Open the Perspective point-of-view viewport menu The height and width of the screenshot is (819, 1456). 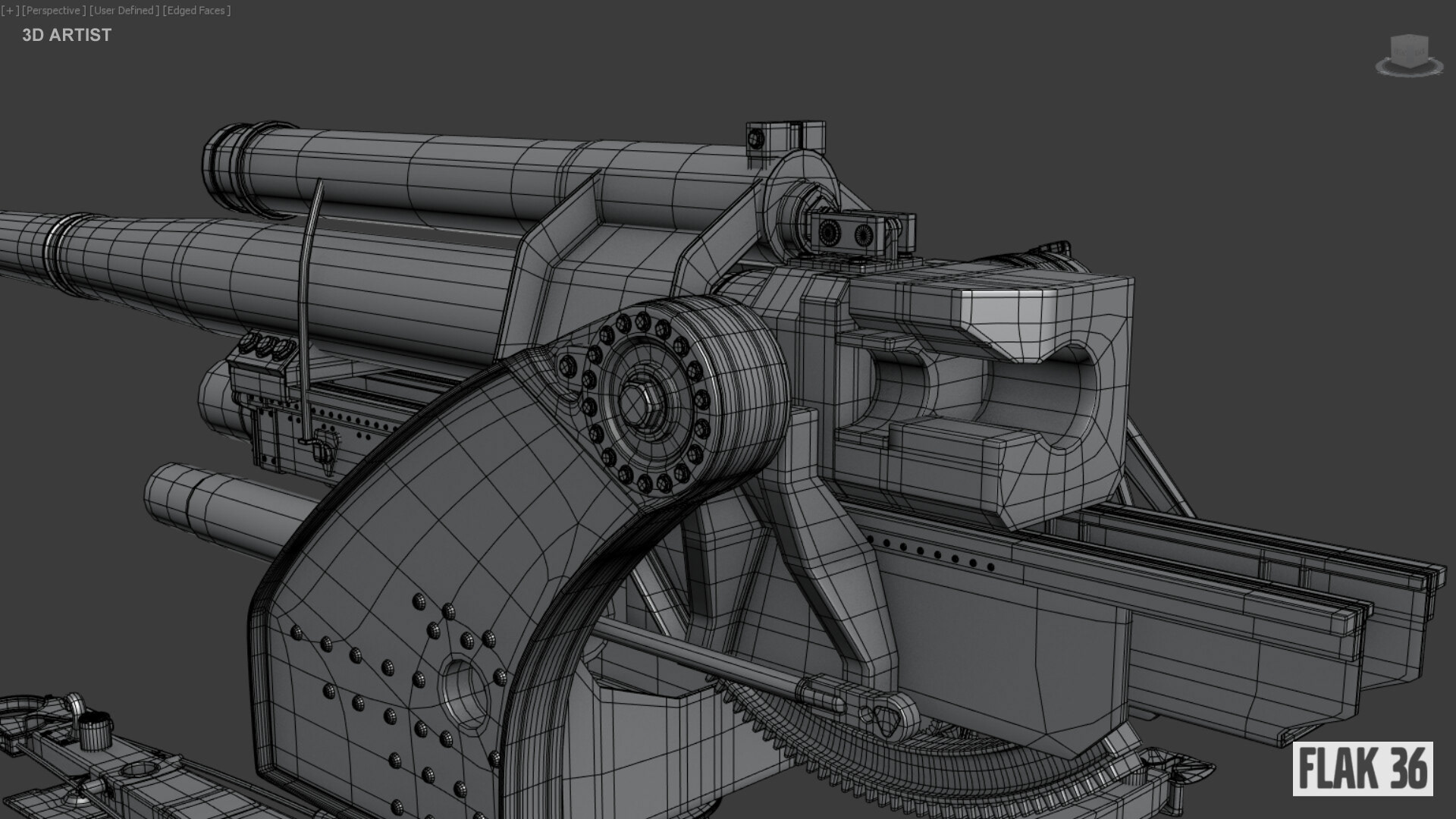pos(52,11)
